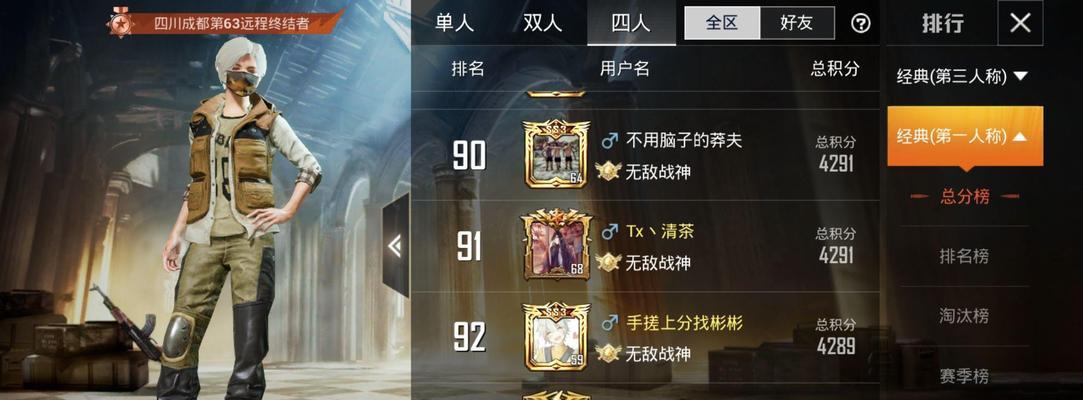
Task: Close the 排行 leaderboard panel
Action: point(1020,23)
